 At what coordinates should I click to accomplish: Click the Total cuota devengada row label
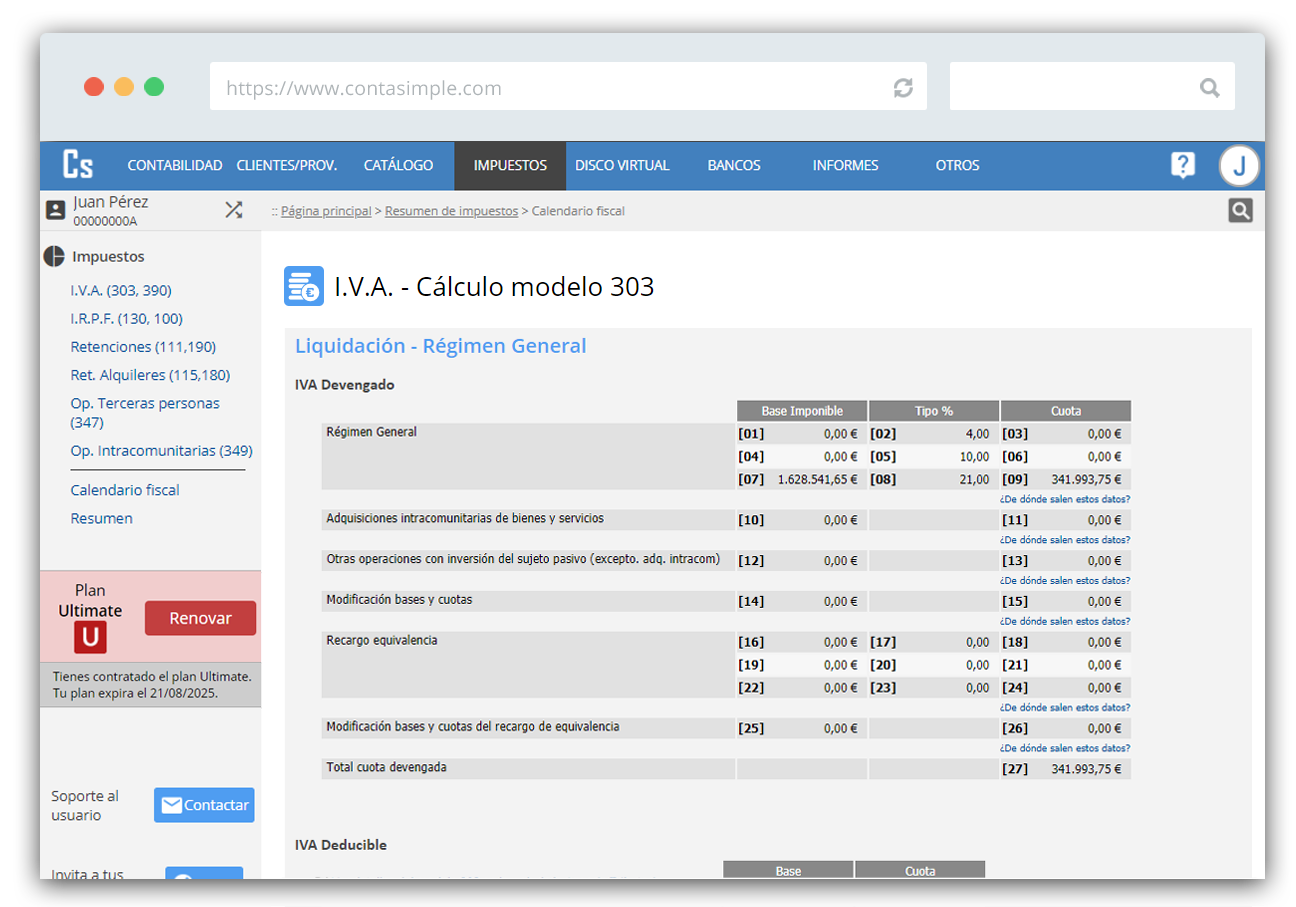point(386,768)
